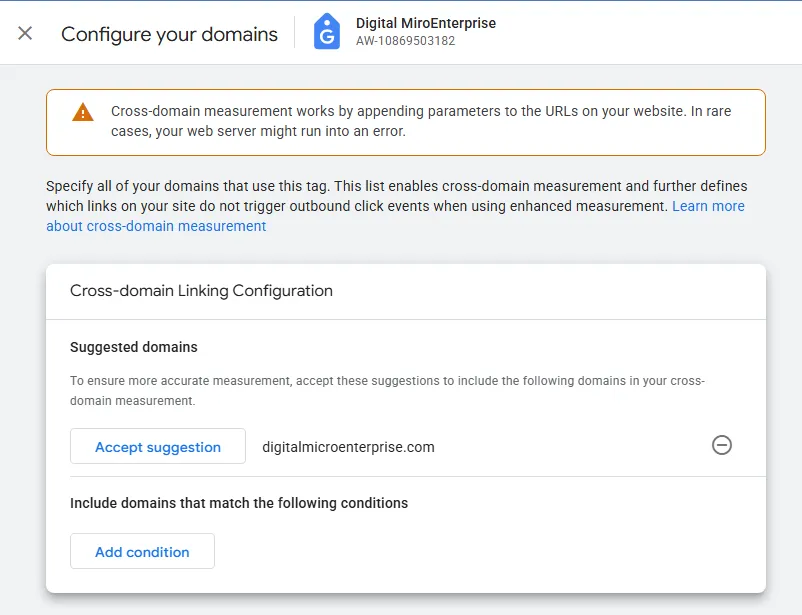Click the To ensure more accurate measurement helper text
This screenshot has width=802, height=615.
point(387,390)
